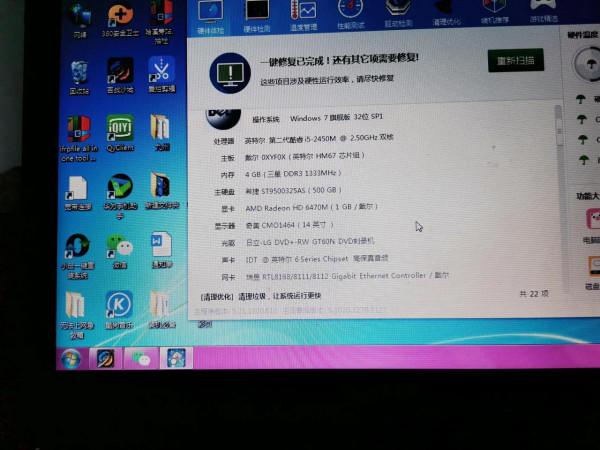The width and height of the screenshot is (600, 450).
Task: Click the second umbrella icon in temperature list
Action: click(x=582, y=119)
